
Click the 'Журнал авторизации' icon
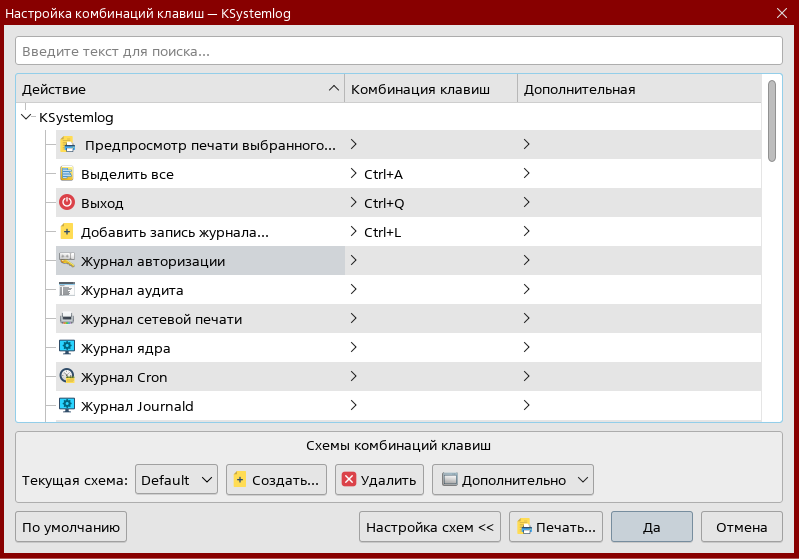[x=67, y=261]
